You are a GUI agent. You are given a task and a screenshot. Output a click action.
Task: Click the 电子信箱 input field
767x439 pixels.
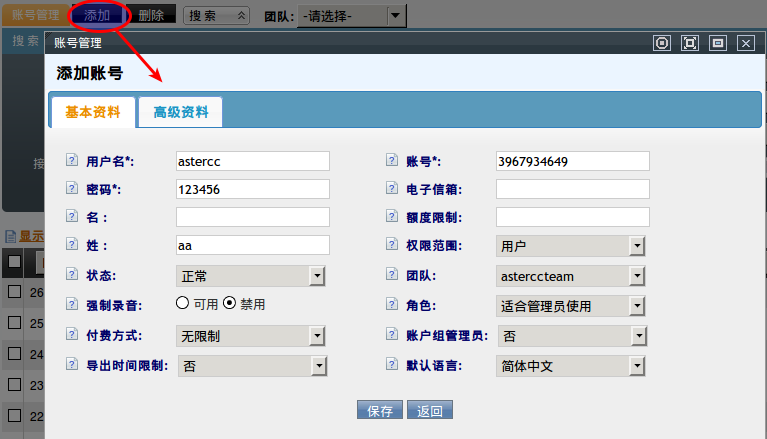click(572, 189)
